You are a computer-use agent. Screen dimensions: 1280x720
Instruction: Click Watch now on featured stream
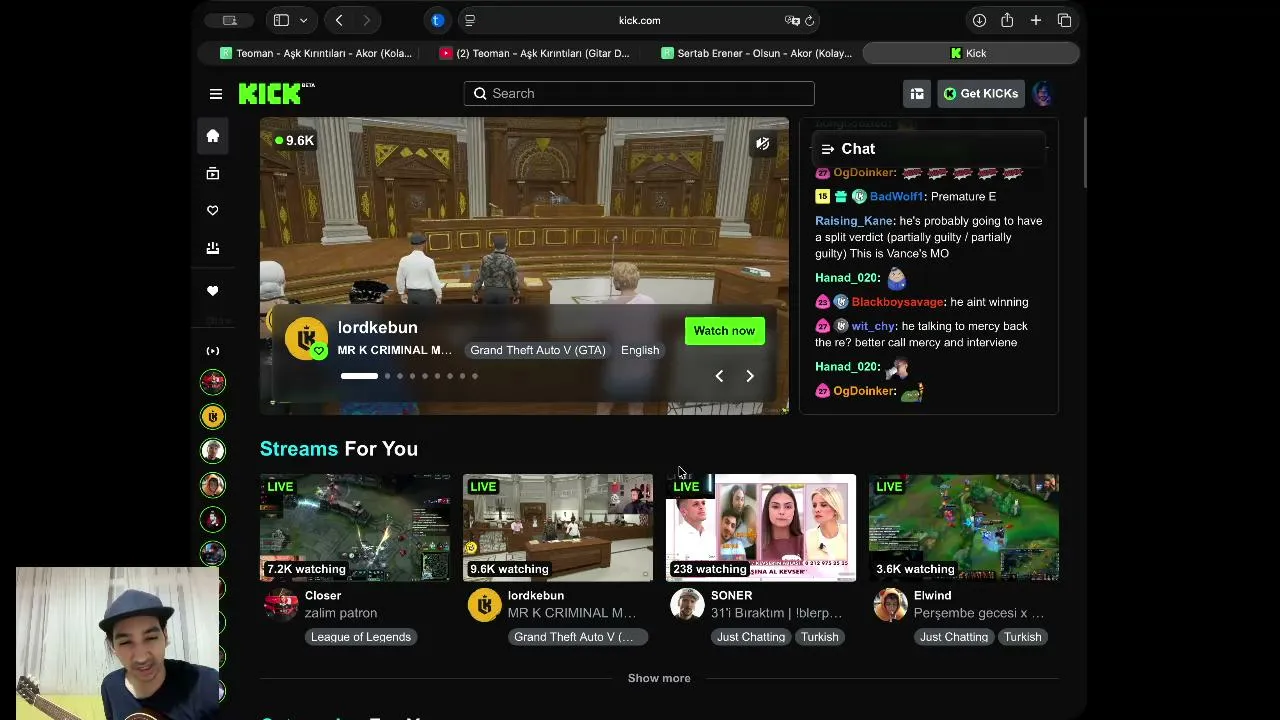(x=724, y=331)
